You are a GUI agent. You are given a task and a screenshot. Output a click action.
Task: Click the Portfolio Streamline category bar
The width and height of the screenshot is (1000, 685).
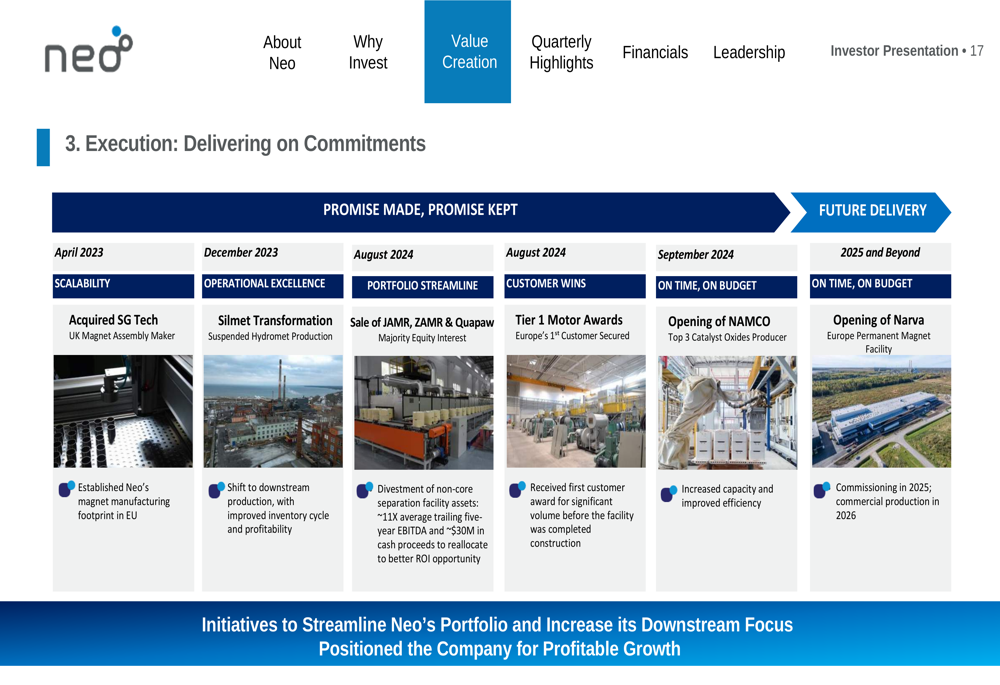[423, 286]
